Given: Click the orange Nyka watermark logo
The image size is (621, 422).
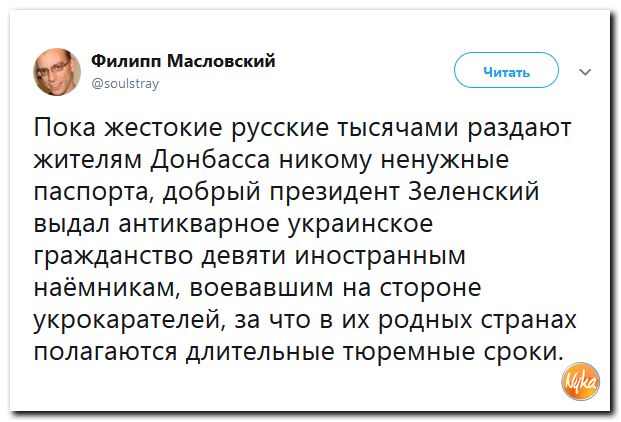Looking at the screenshot, I should point(580,381).
